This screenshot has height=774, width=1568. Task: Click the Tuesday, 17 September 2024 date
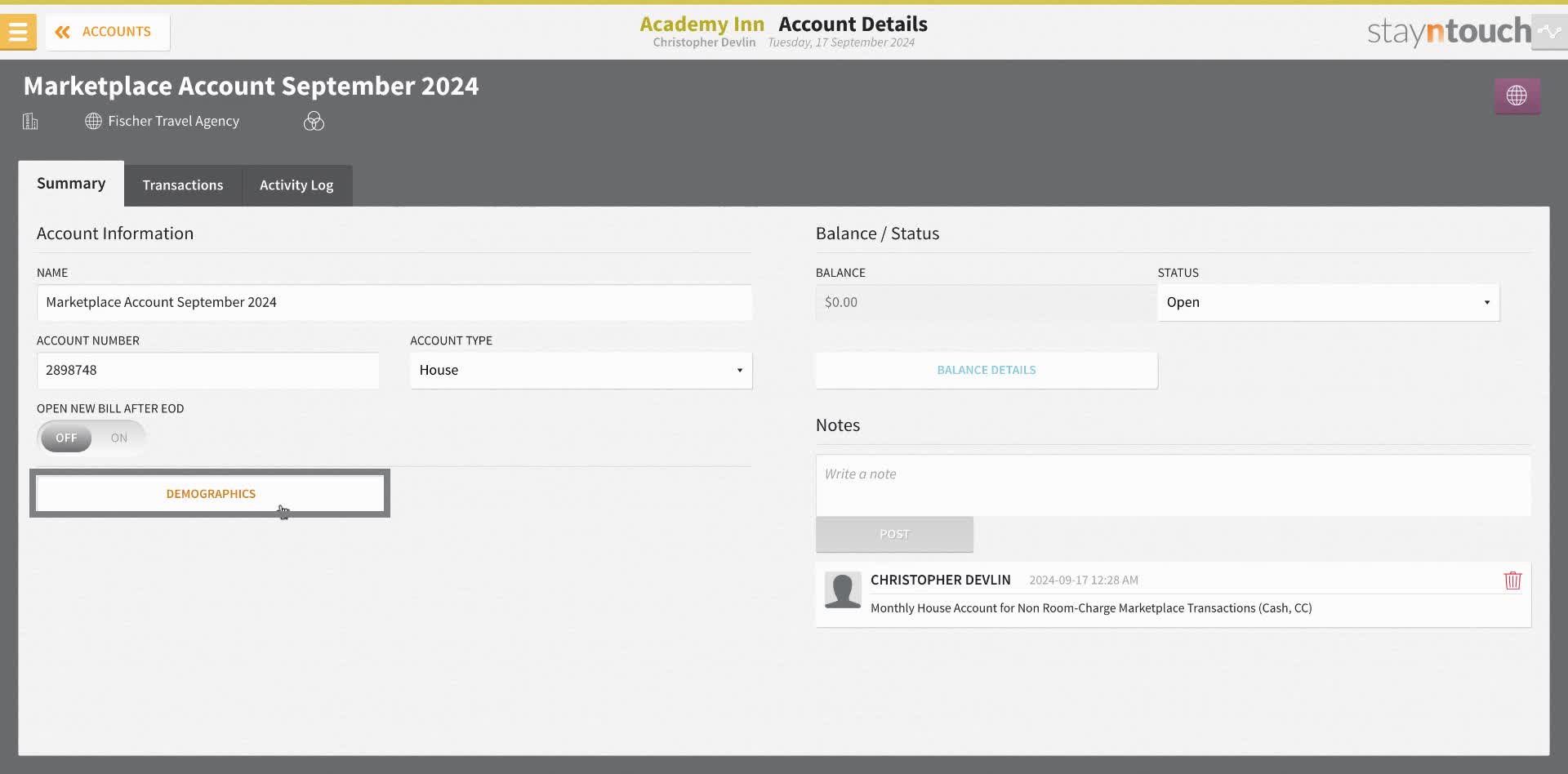841,42
